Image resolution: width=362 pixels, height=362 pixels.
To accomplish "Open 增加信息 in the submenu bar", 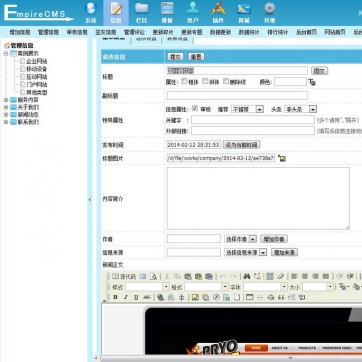I will (x=20, y=32).
